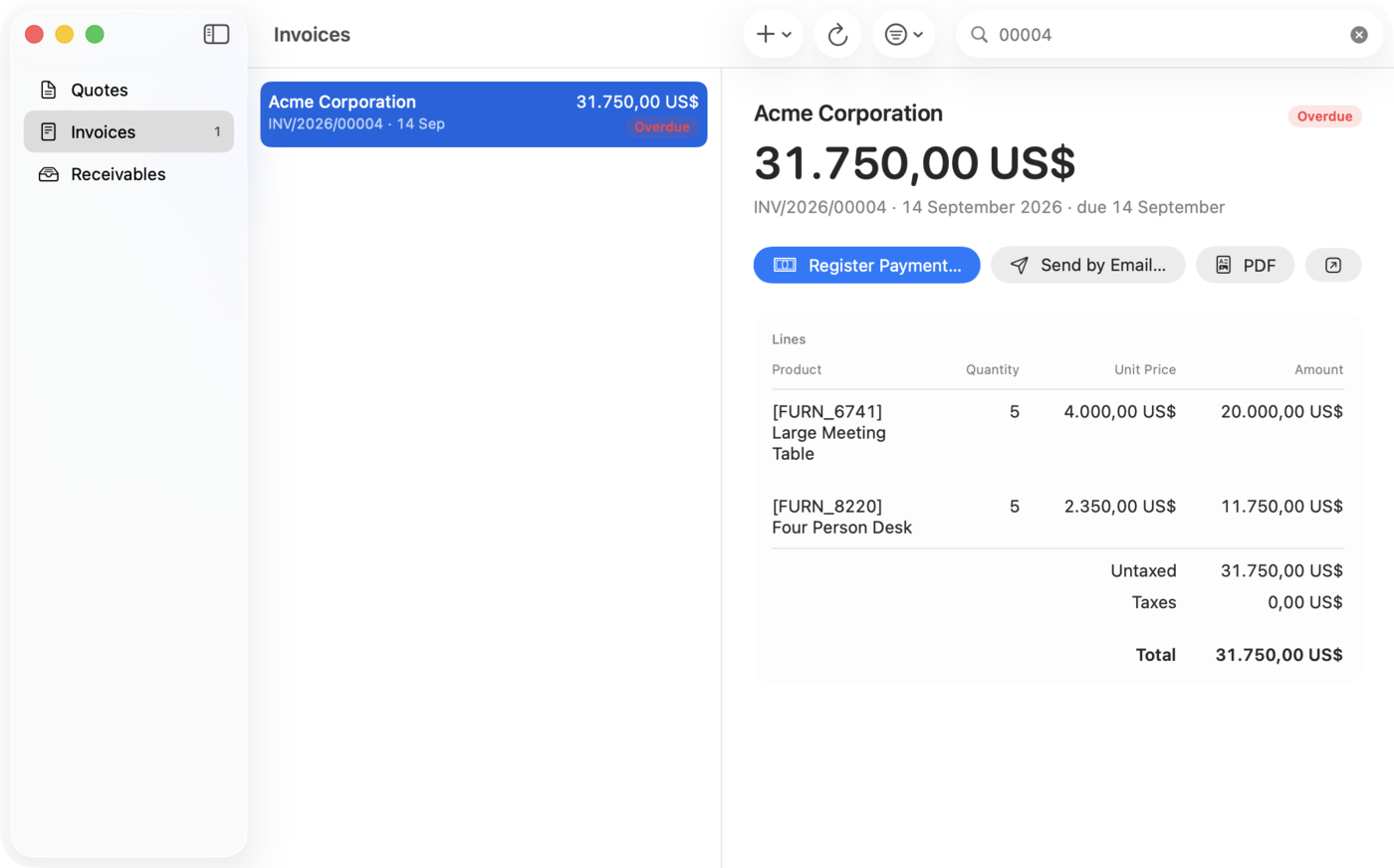Screen dimensions: 1394x868
Task: Expand the filter options dropdown
Action: 904,35
